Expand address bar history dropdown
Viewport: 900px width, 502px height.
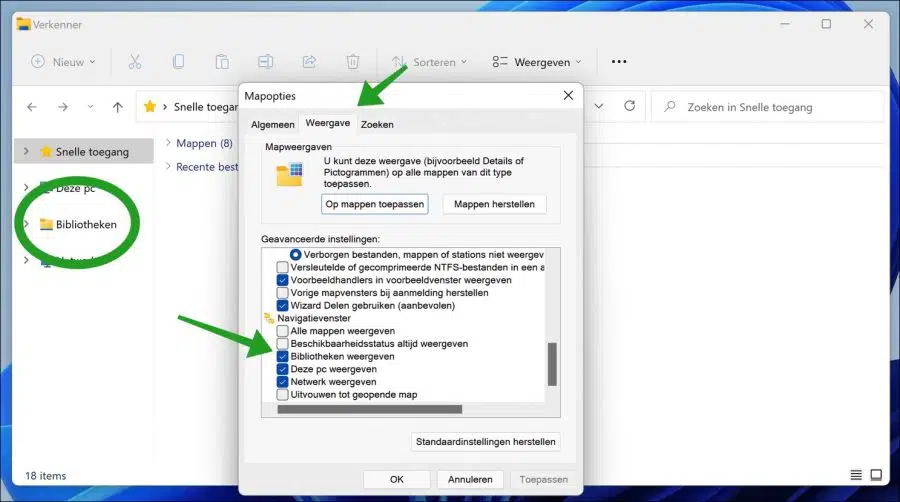(x=599, y=106)
